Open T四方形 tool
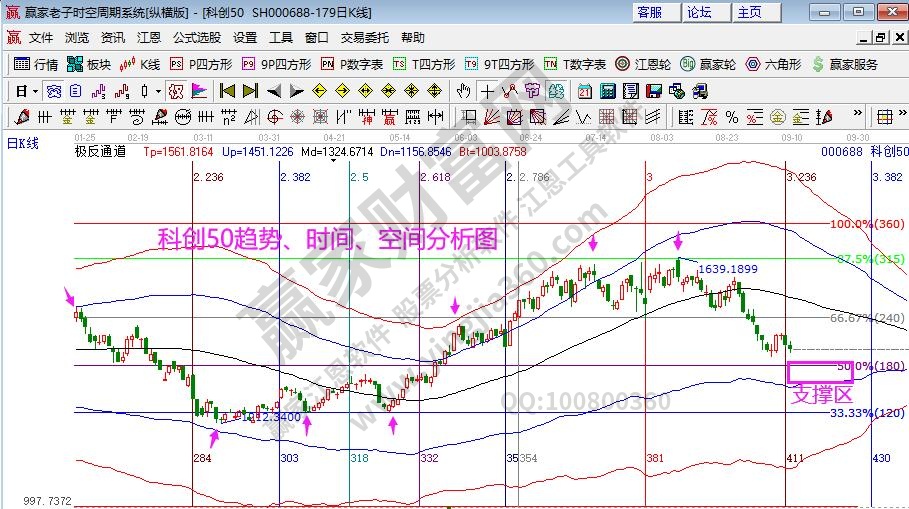This screenshot has width=909, height=509. (x=424, y=64)
